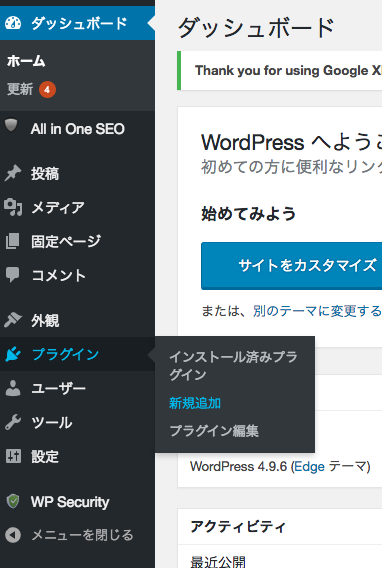Open the 外観 appearance menu

click(x=77, y=320)
